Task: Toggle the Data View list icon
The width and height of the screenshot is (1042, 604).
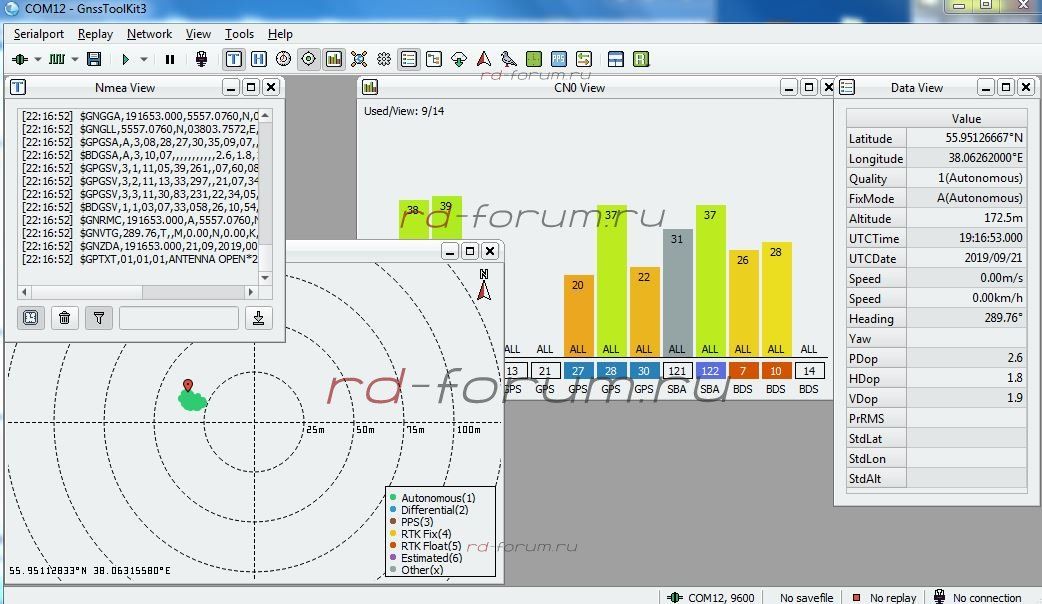Action: click(409, 59)
